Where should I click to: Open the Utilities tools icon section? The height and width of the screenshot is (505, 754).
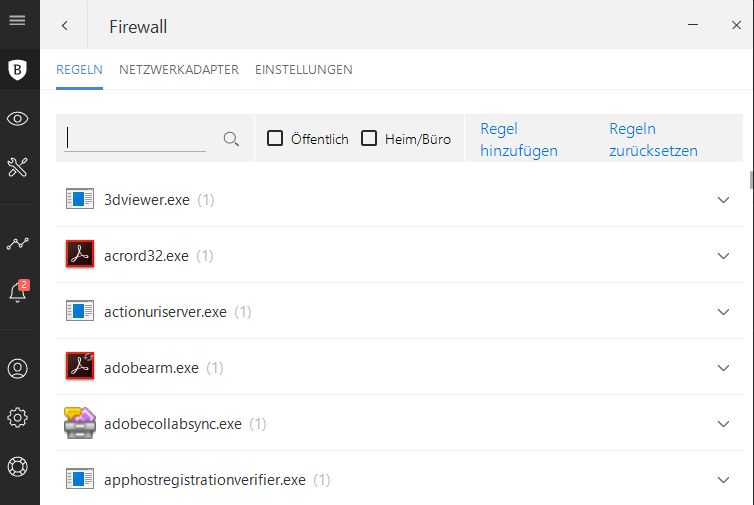(x=17, y=167)
